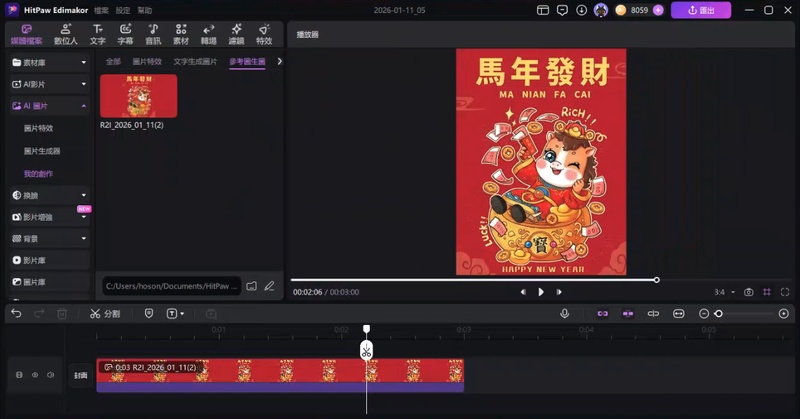Toggle the track eye visibility icon
800x419 pixels.
click(35, 375)
